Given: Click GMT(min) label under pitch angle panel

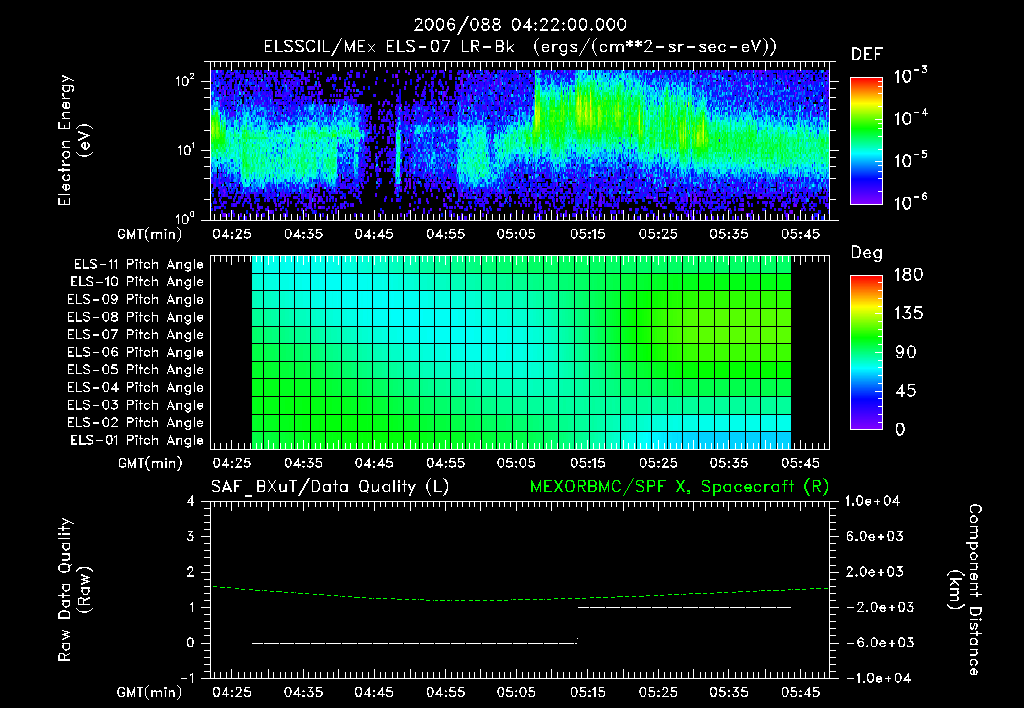Looking at the screenshot, I should pyautogui.click(x=150, y=463).
